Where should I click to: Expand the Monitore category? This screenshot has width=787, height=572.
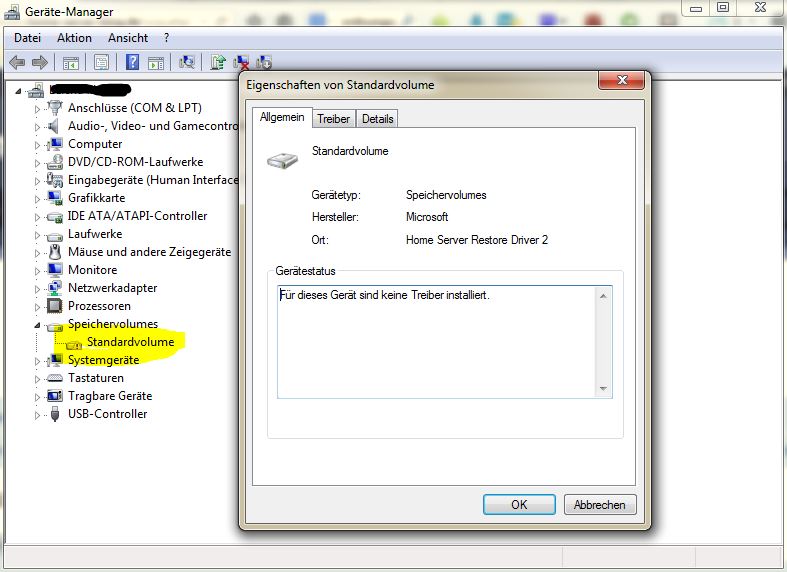coord(38,270)
